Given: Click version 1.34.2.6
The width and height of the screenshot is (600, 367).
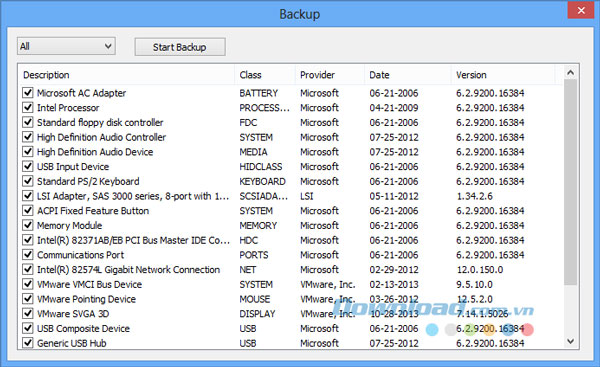Looking at the screenshot, I should 475,196.
